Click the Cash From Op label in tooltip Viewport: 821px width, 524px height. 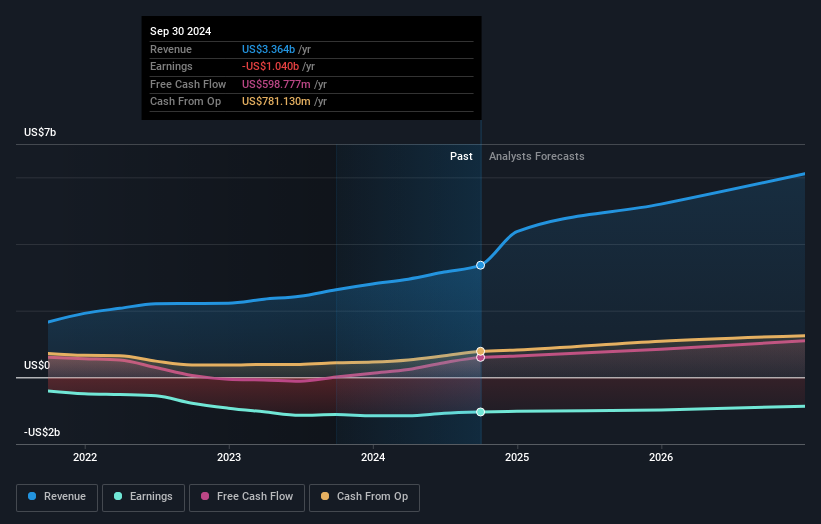click(x=185, y=102)
